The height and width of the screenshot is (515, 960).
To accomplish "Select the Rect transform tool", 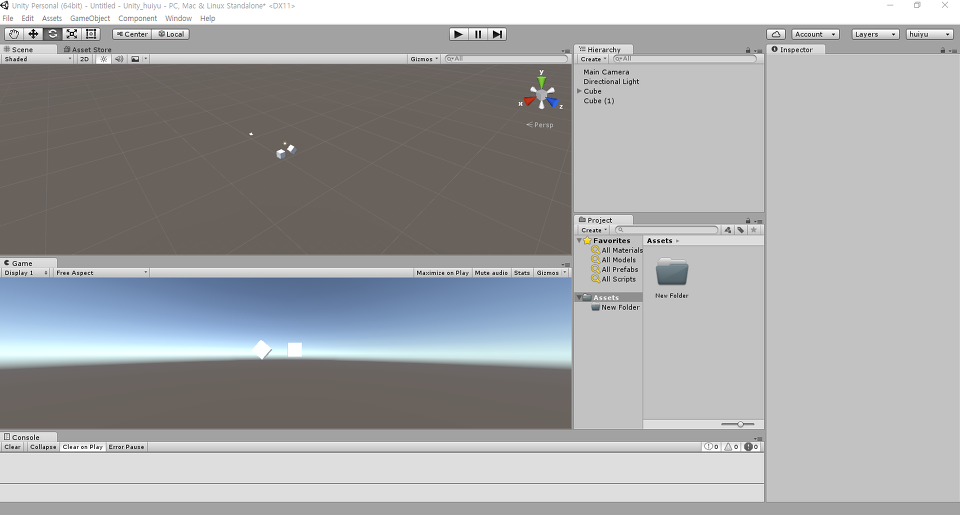I will (x=91, y=34).
